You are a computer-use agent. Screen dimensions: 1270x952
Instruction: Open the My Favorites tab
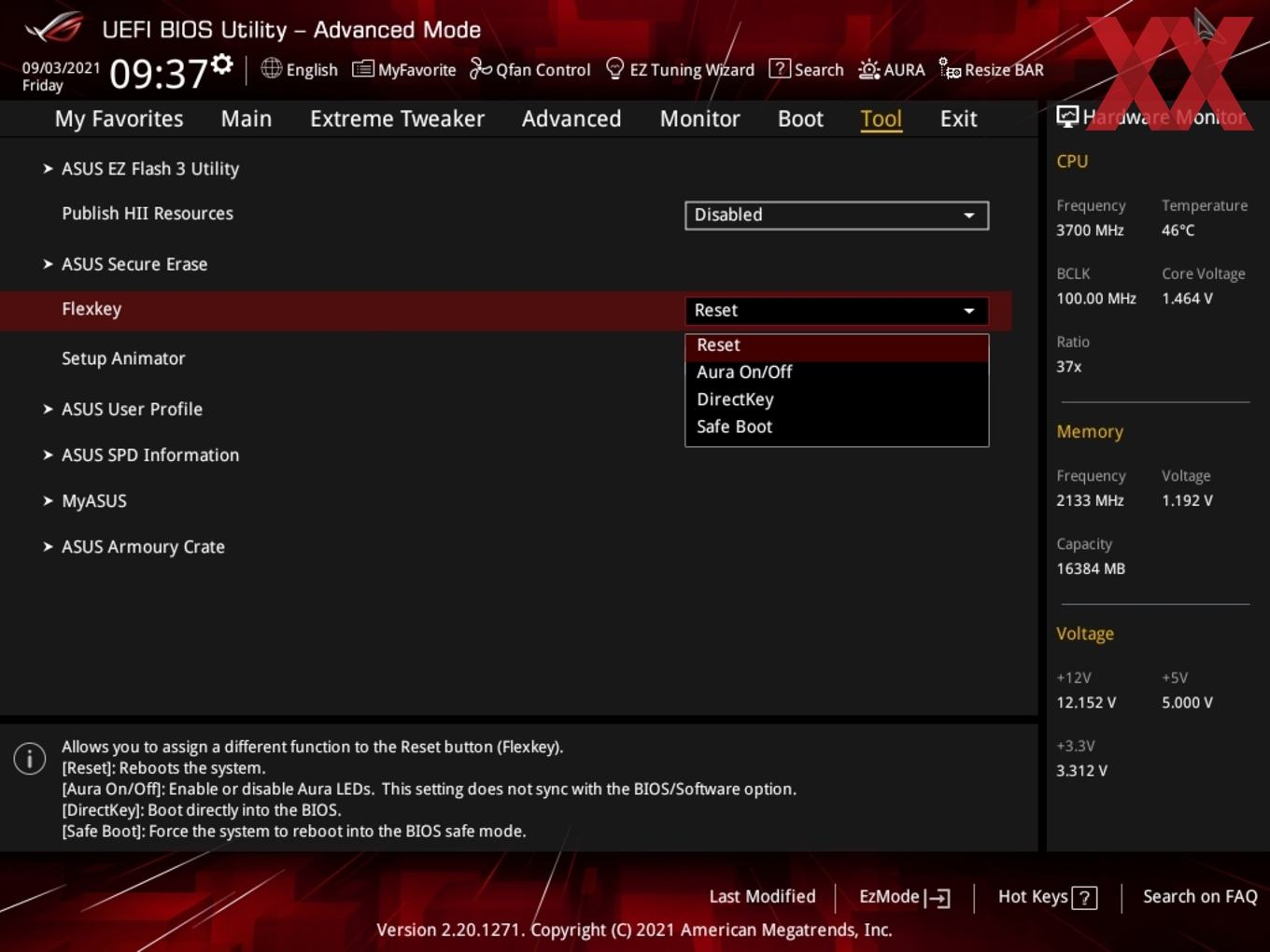[x=119, y=119]
